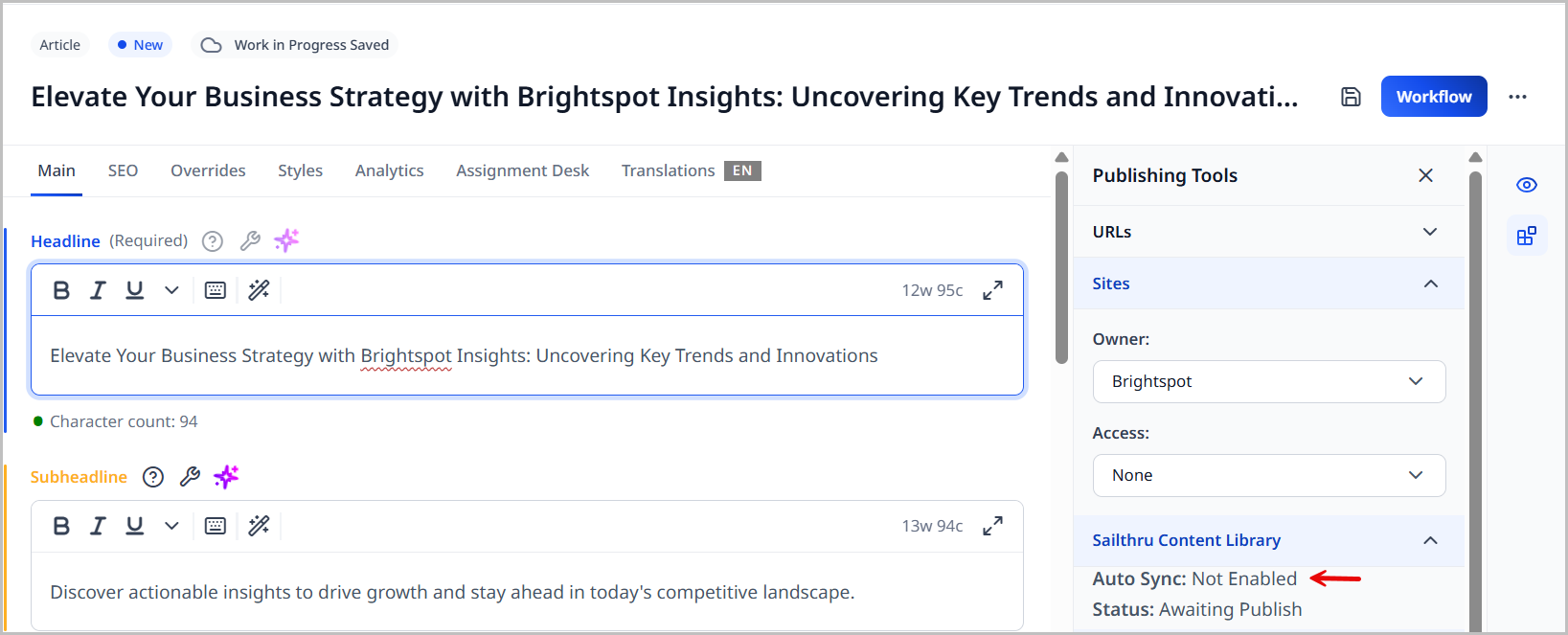The width and height of the screenshot is (1568, 635).
Task: Open the Access None dropdown
Action: click(x=1268, y=475)
